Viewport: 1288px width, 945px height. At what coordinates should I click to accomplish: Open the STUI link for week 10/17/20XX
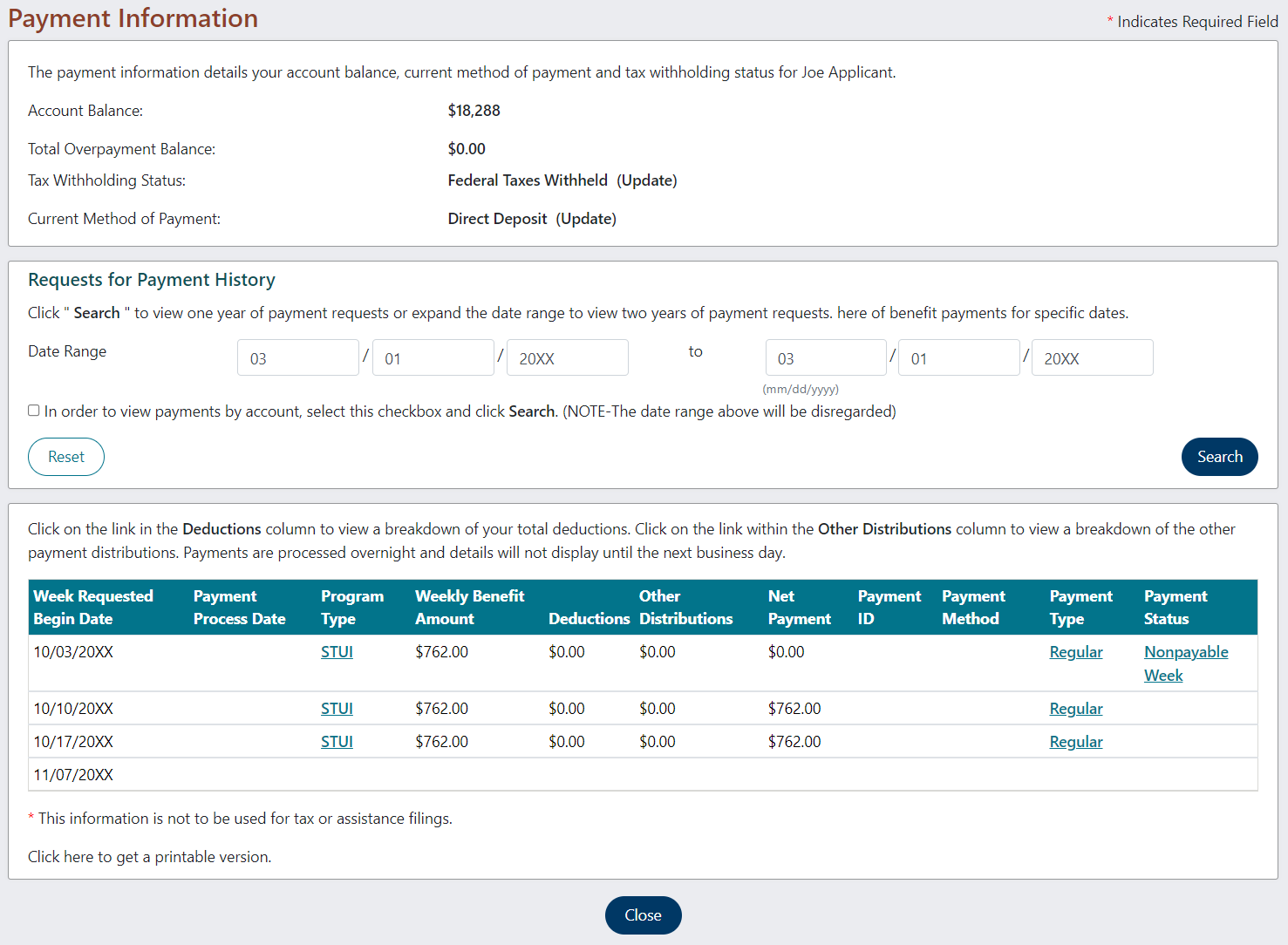(x=337, y=741)
